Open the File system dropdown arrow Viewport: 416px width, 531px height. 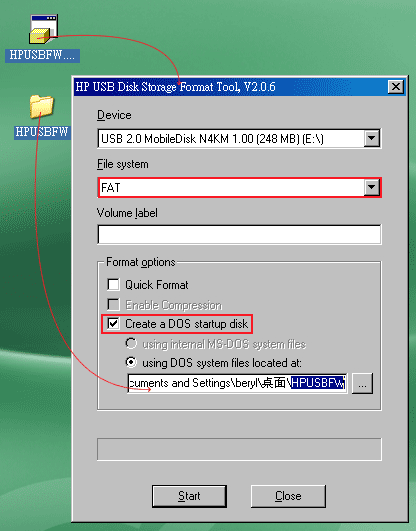pyautogui.click(x=372, y=187)
